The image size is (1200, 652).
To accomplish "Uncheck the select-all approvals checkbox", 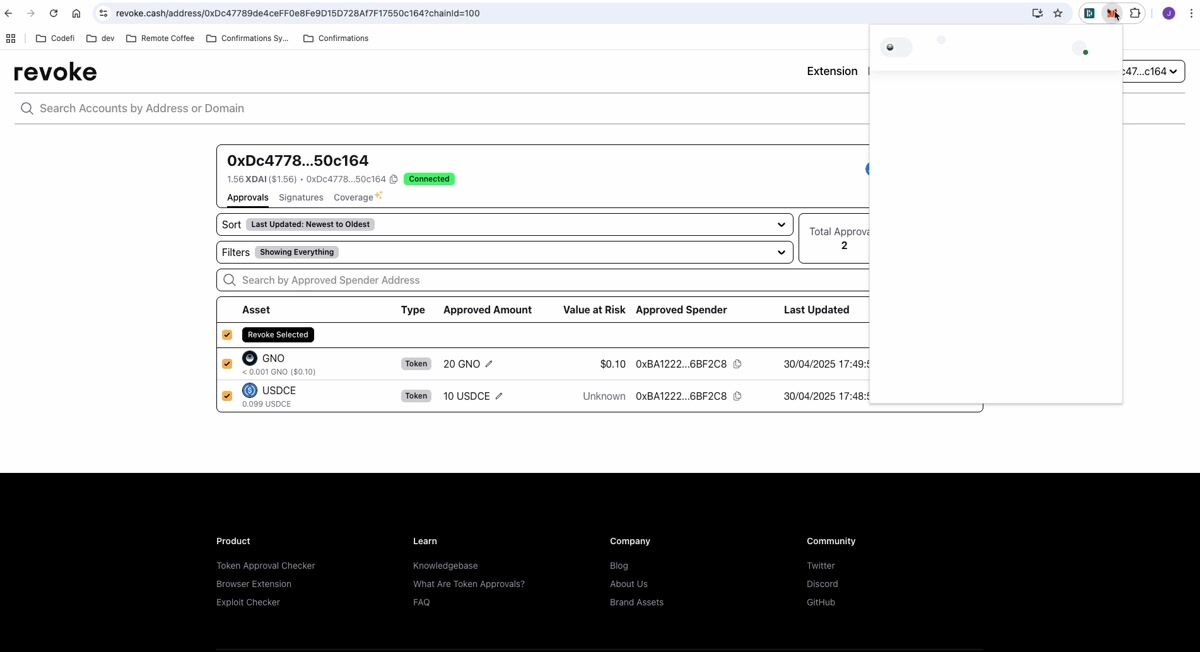I will click(x=227, y=335).
